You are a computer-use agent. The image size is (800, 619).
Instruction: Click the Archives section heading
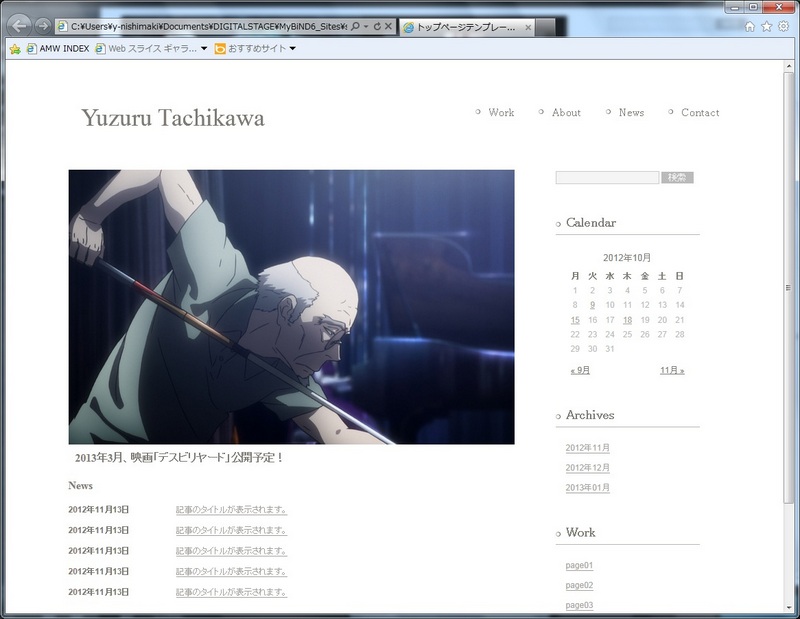click(x=590, y=415)
